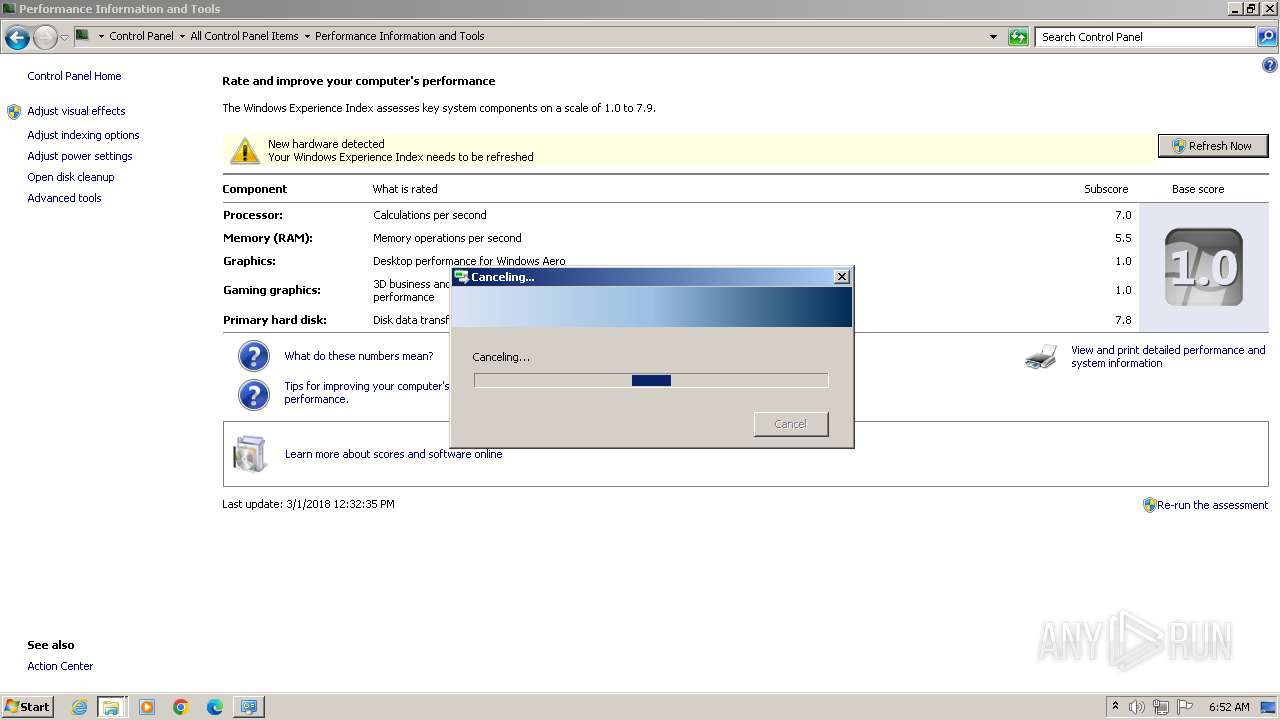Click the shield icon beside Adjust visual effects
The image size is (1280, 720).
click(x=14, y=111)
